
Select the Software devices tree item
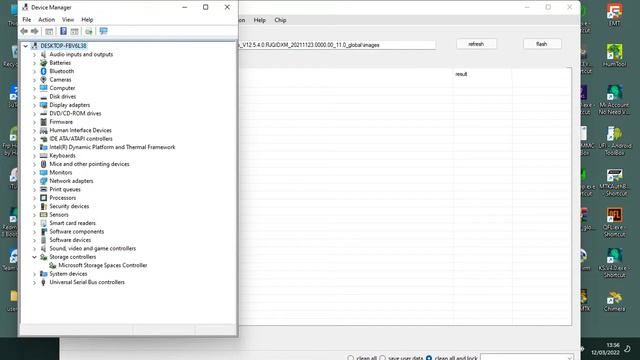[70, 240]
